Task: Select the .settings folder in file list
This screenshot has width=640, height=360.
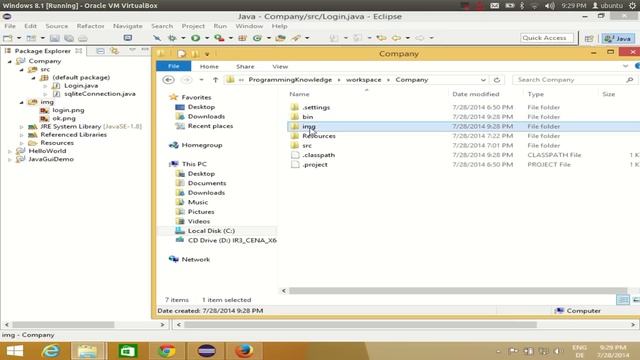Action: coord(316,107)
